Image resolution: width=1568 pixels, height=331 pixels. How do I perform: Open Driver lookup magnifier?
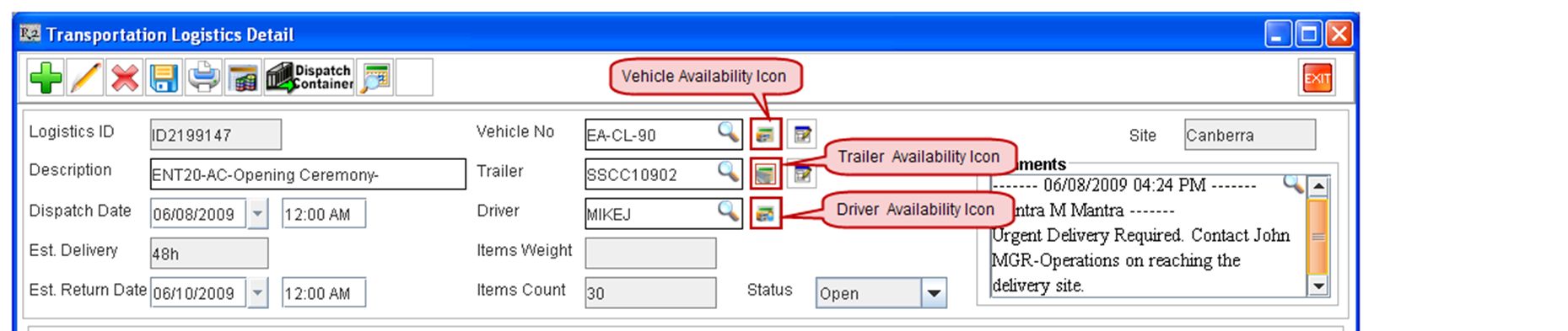(x=727, y=211)
